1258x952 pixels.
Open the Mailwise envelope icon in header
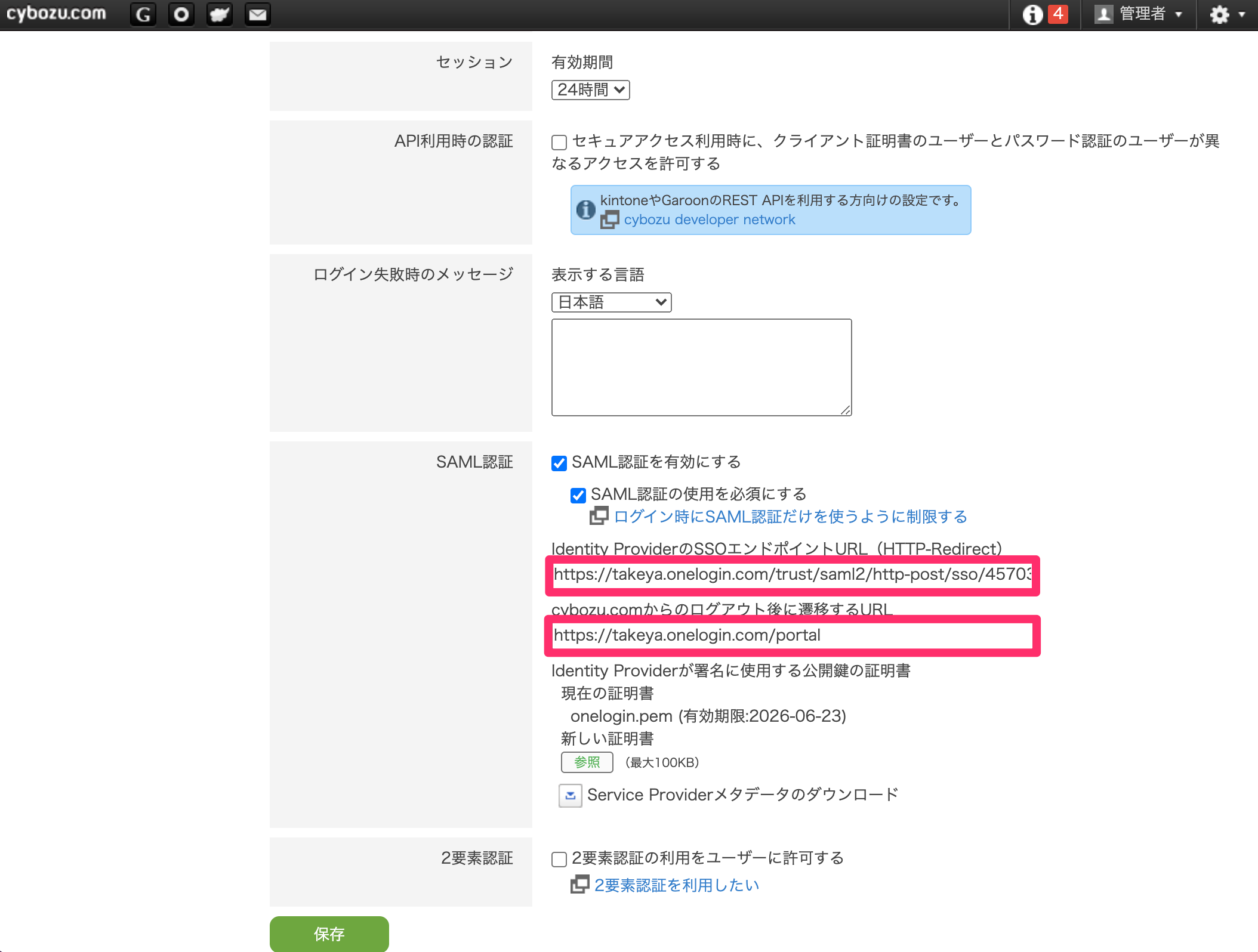pos(258,14)
